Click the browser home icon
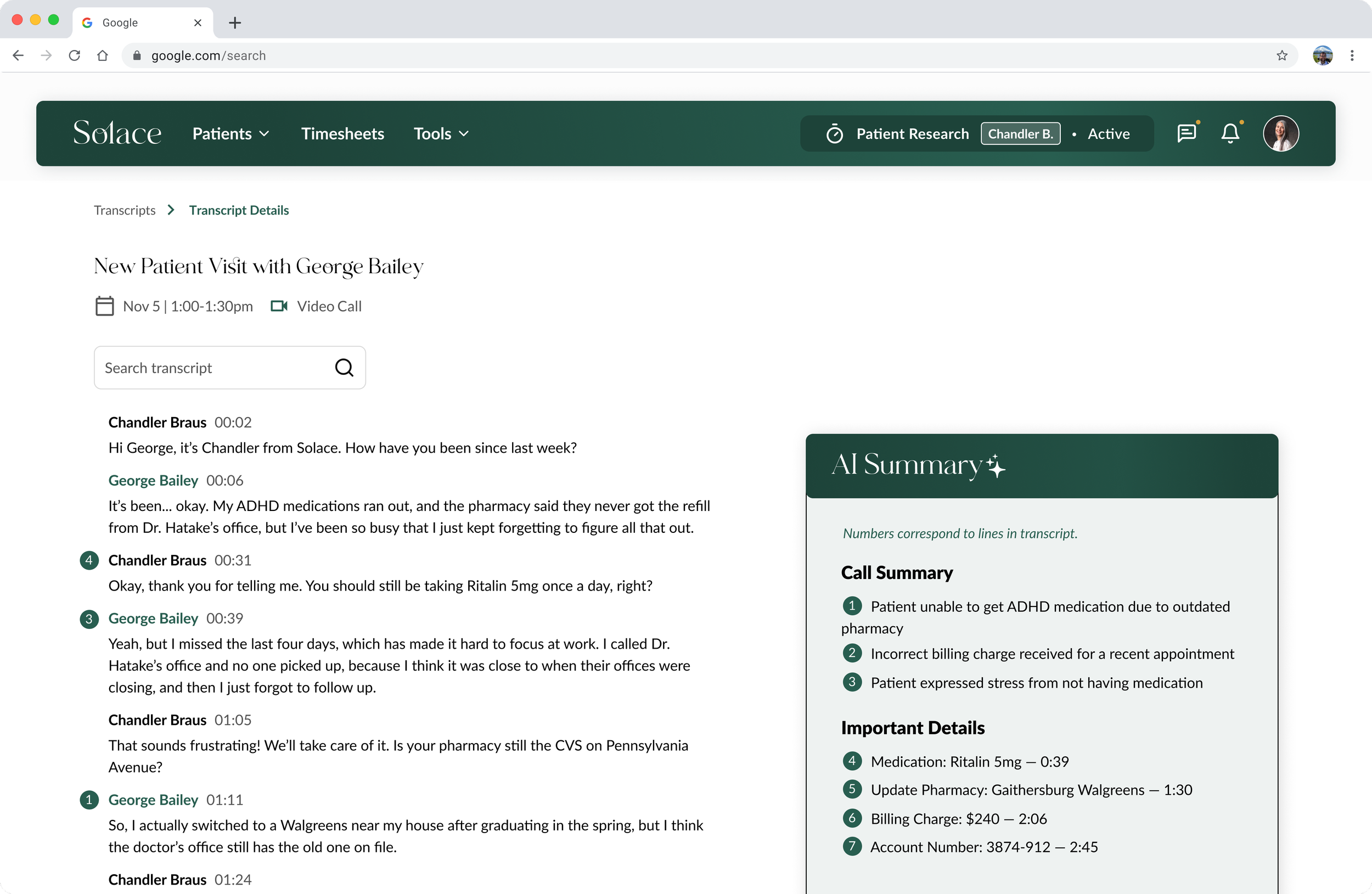Viewport: 1372px width, 894px height. point(103,55)
